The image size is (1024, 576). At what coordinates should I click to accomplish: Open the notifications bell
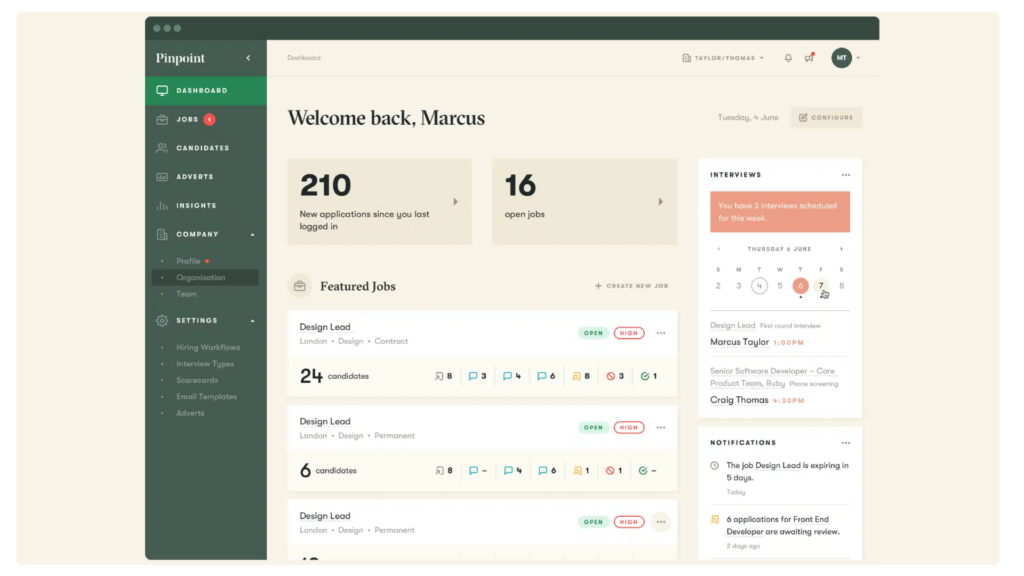(x=788, y=58)
